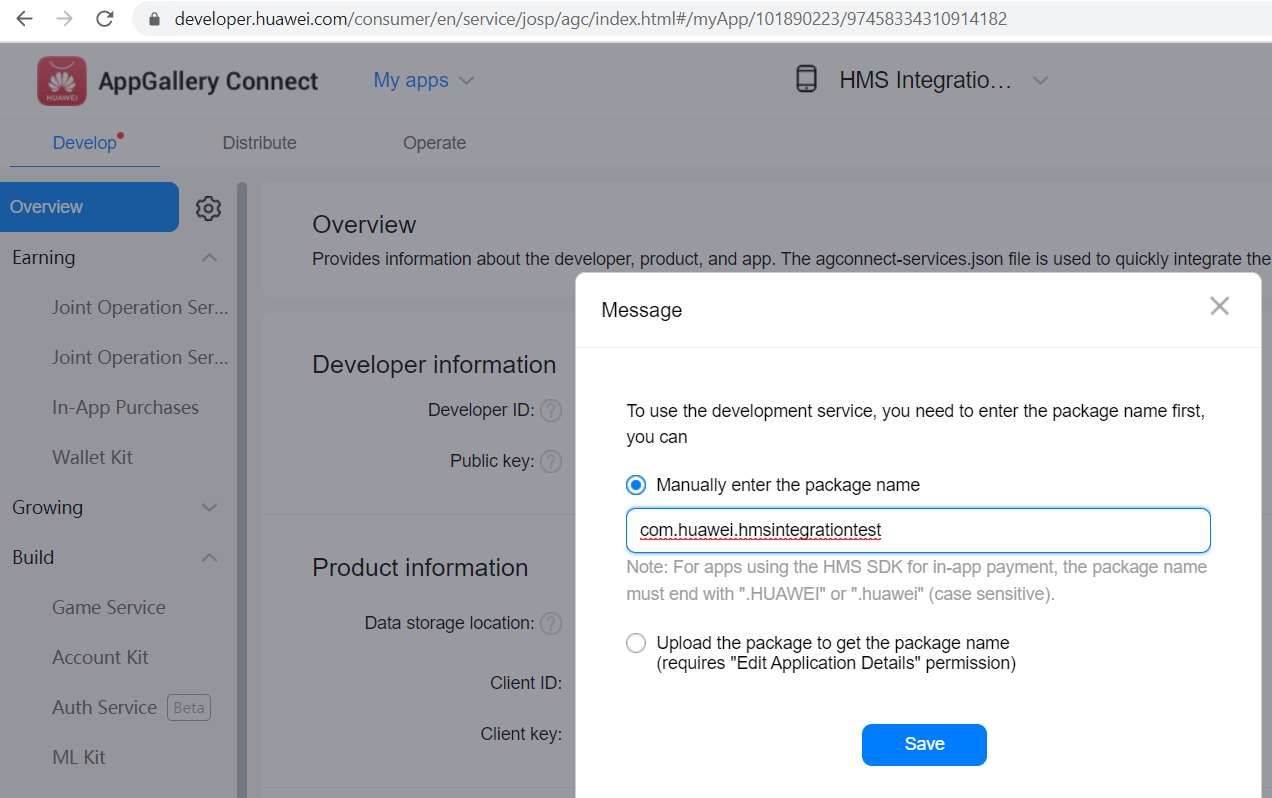The height and width of the screenshot is (798, 1272).
Task: Collapse the Build section chevron
Action: 209,558
